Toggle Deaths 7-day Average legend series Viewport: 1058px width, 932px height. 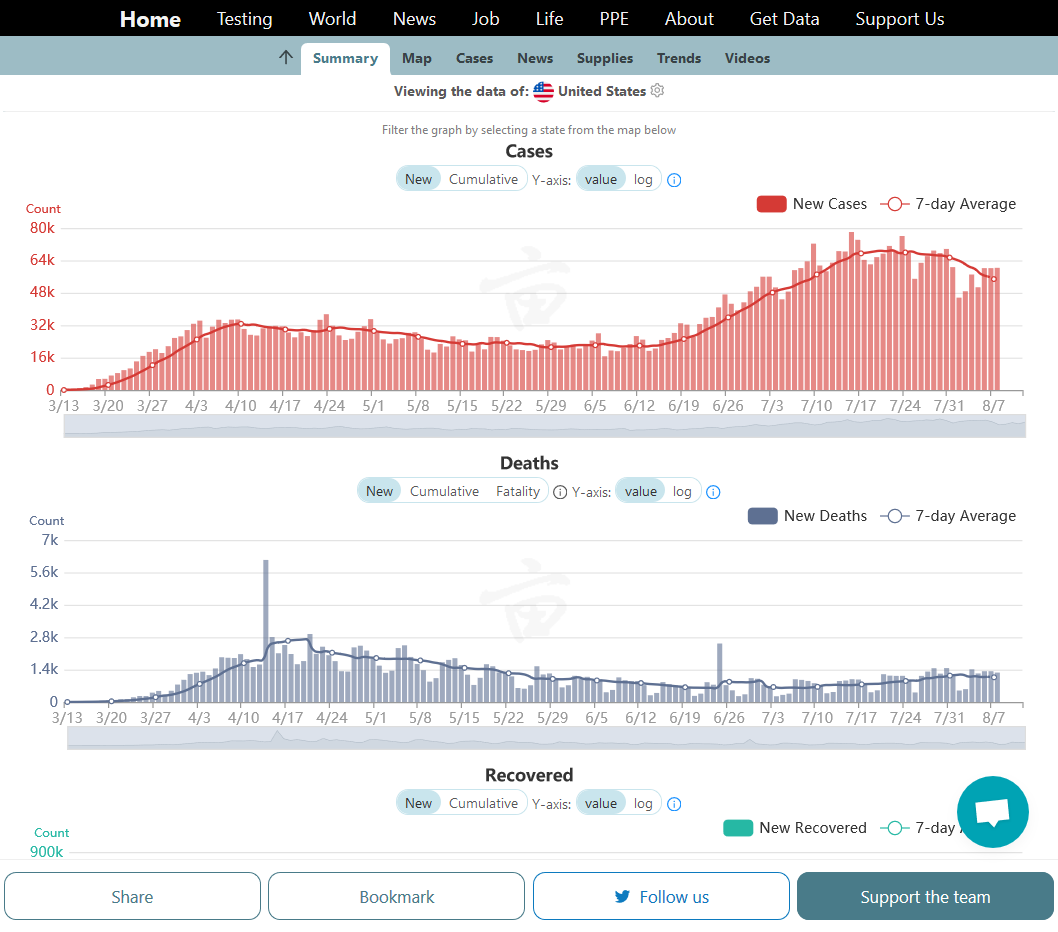point(947,516)
